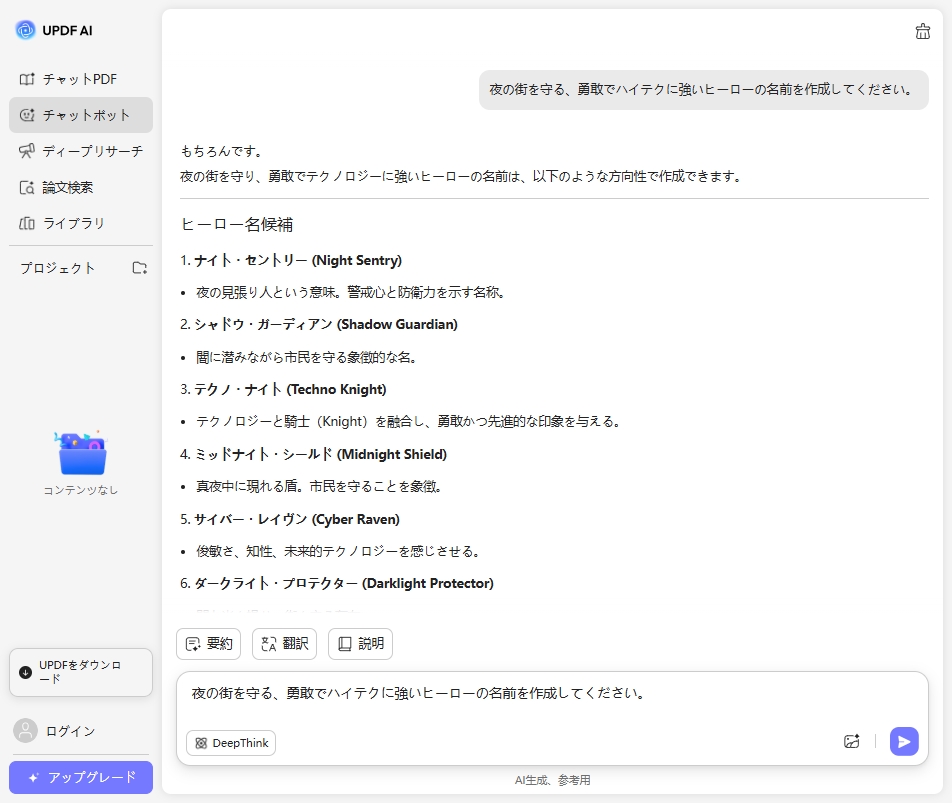Click the テクノロジーと騎士 description bullet

409,422
